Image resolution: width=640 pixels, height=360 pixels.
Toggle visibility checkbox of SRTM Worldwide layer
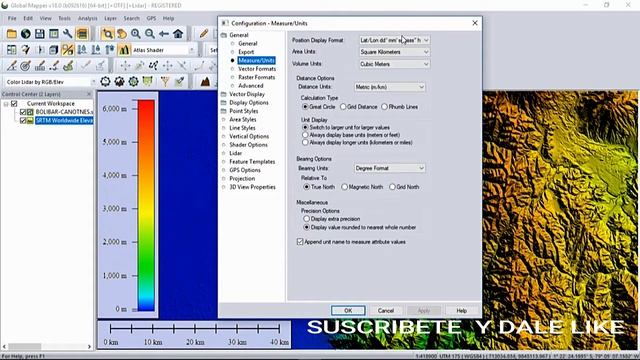coord(23,120)
